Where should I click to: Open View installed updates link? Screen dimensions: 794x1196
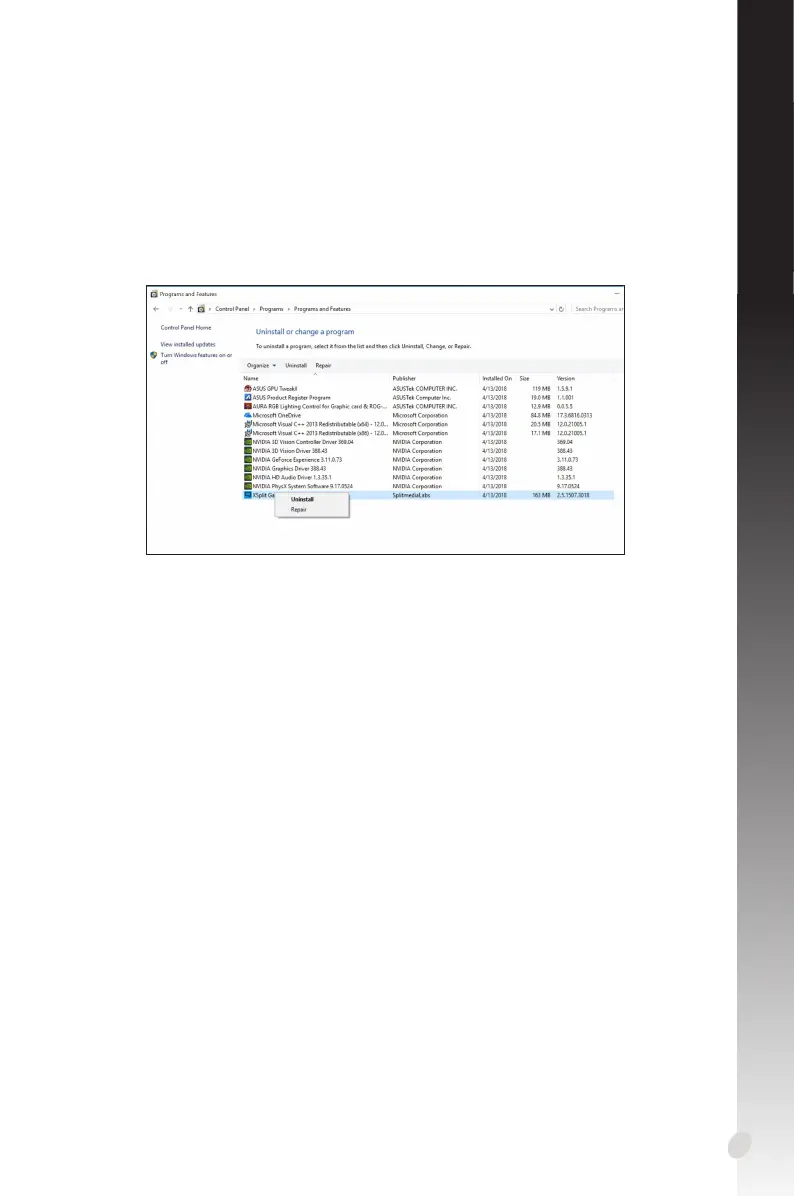click(188, 345)
